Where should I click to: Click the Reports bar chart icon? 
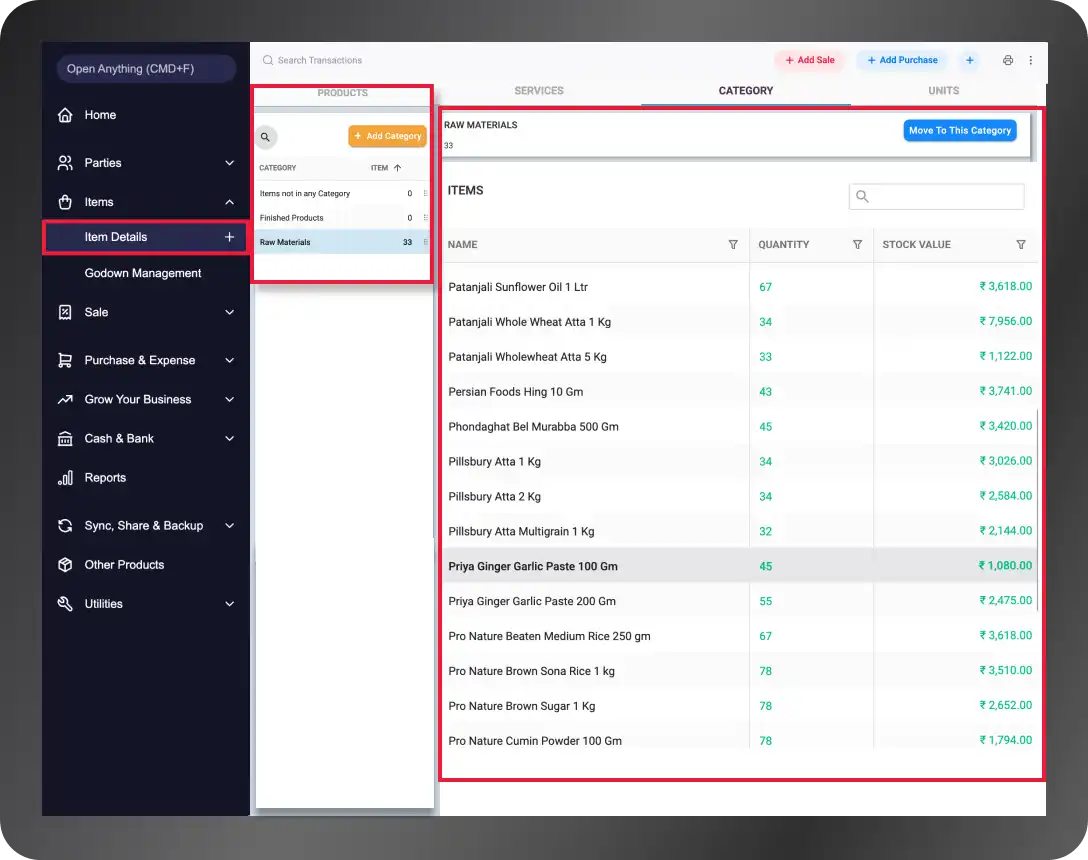click(65, 478)
